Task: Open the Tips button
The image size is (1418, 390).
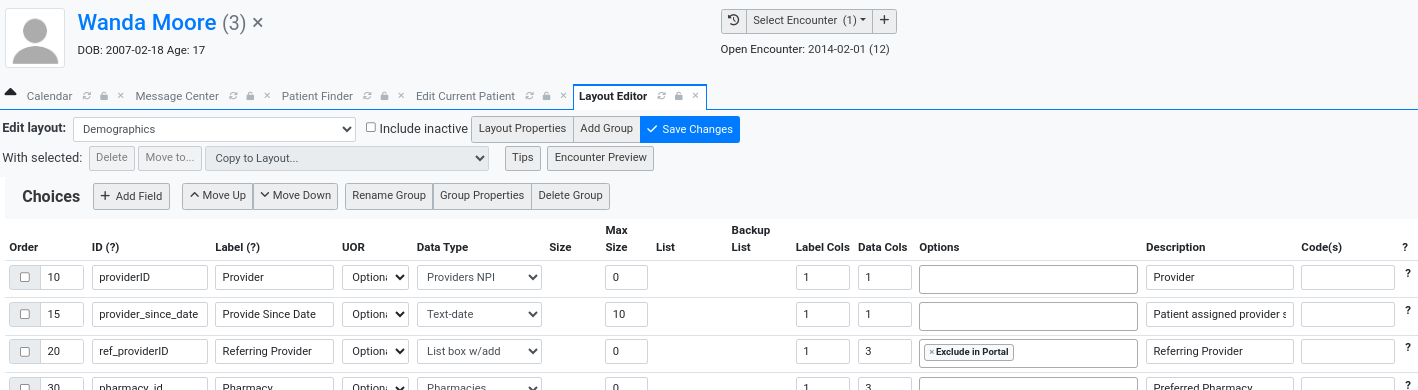Action: [x=523, y=158]
